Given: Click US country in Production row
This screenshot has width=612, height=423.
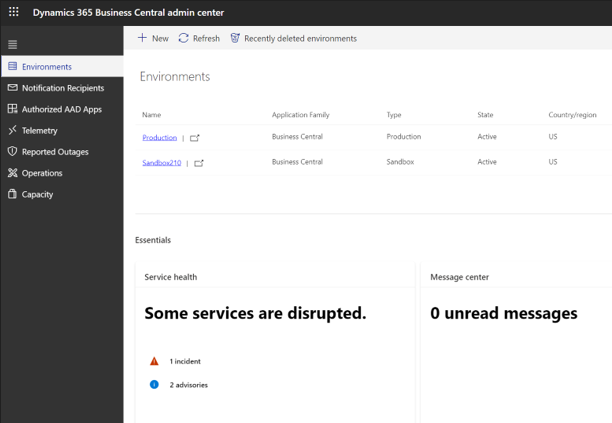Looking at the screenshot, I should [553, 137].
